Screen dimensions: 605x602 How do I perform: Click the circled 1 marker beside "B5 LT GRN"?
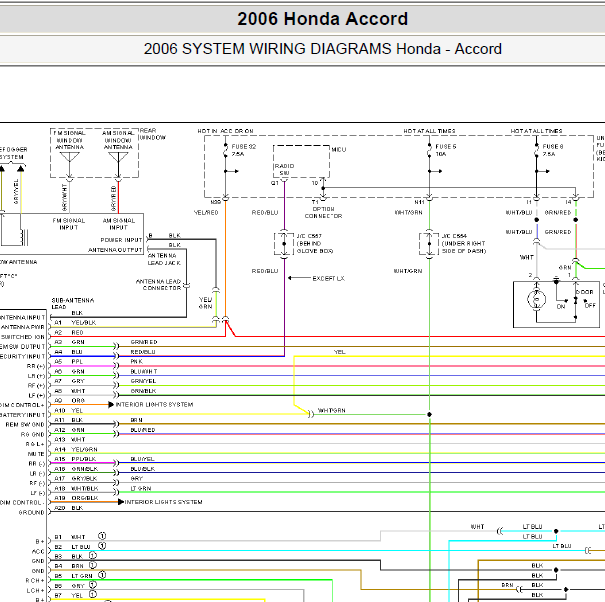(102, 575)
